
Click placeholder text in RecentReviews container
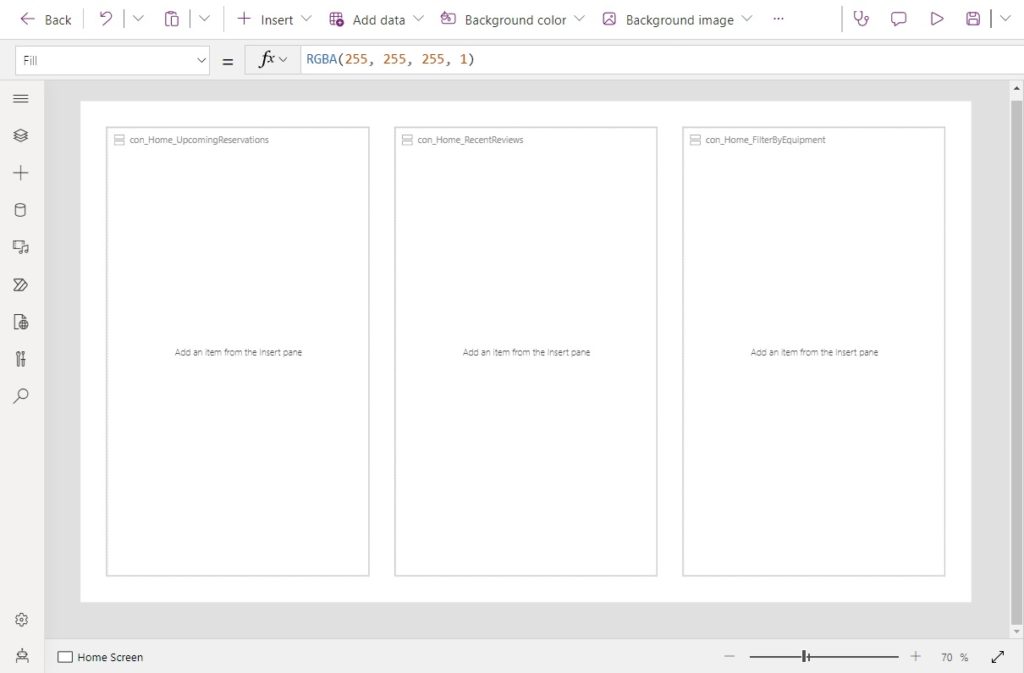point(526,352)
